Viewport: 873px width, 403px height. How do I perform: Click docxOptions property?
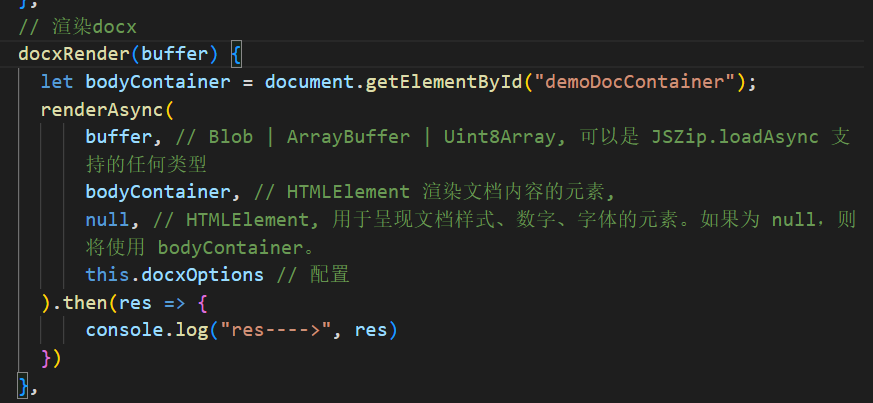202,275
